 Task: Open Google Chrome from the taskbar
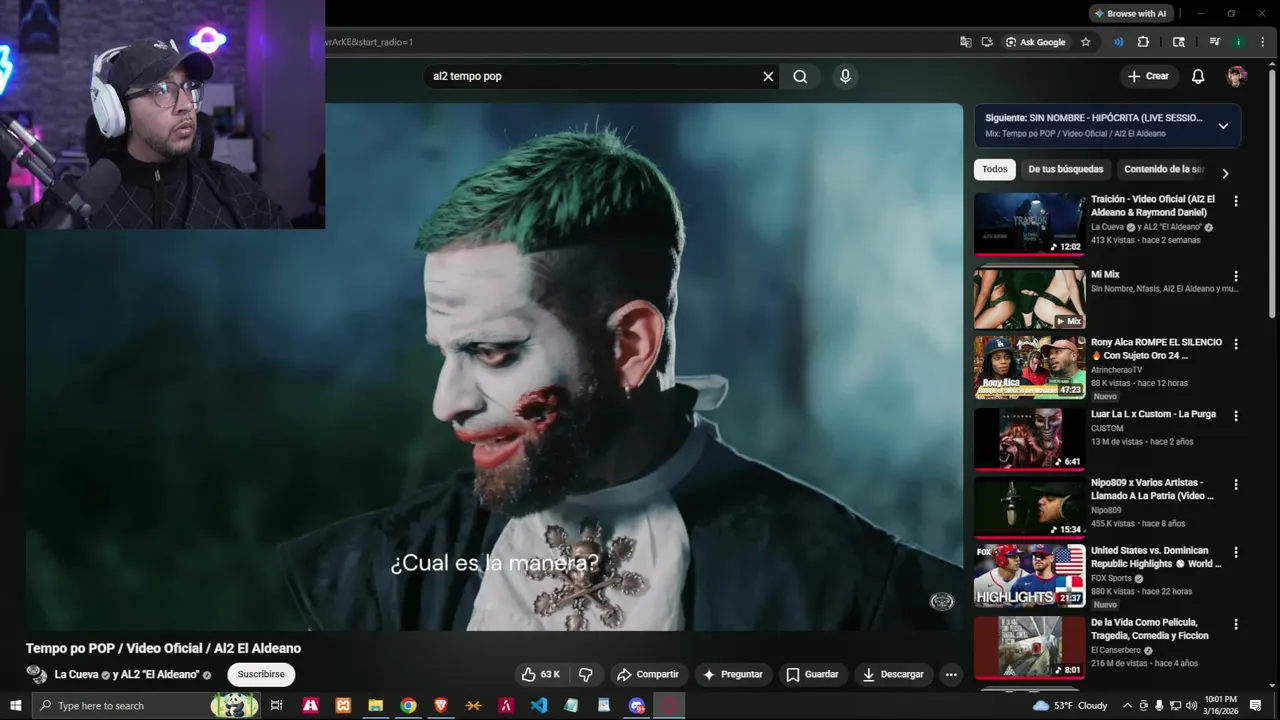point(408,705)
